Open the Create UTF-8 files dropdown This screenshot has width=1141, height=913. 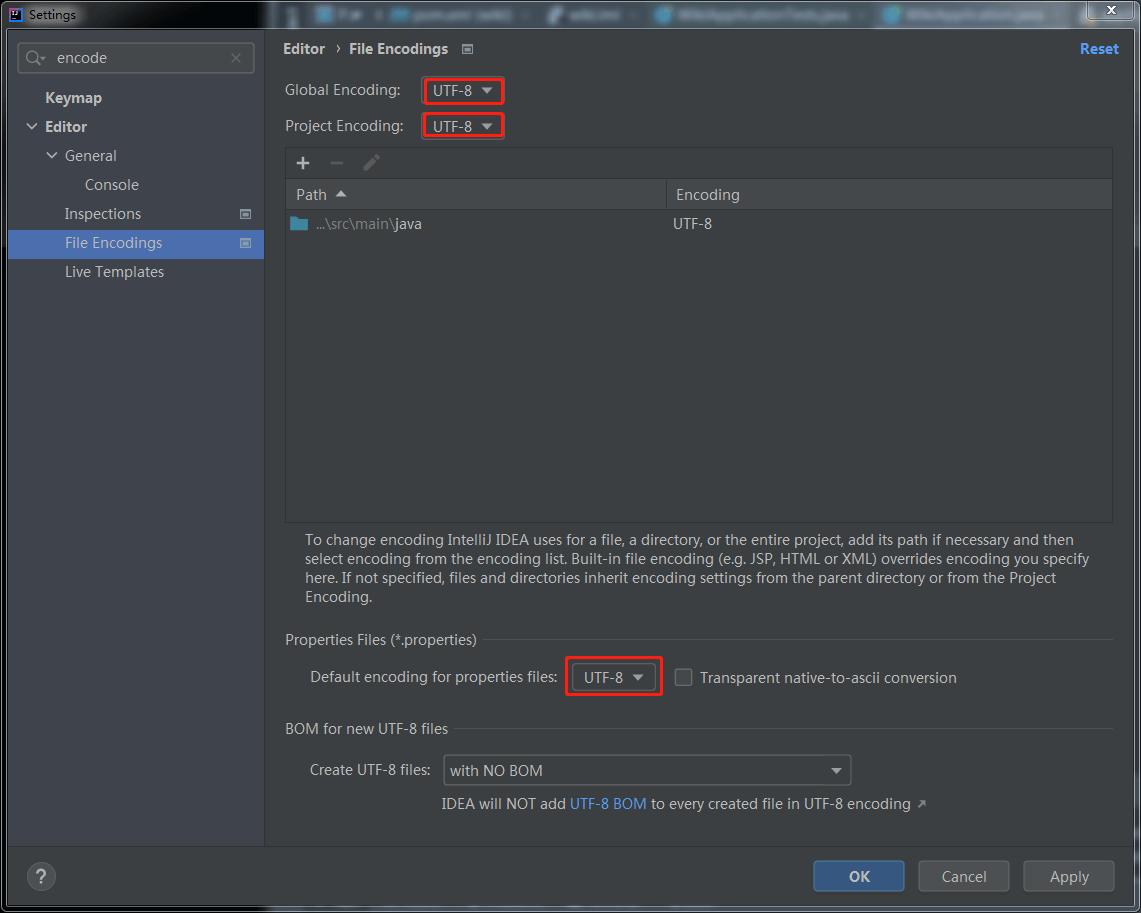click(647, 770)
